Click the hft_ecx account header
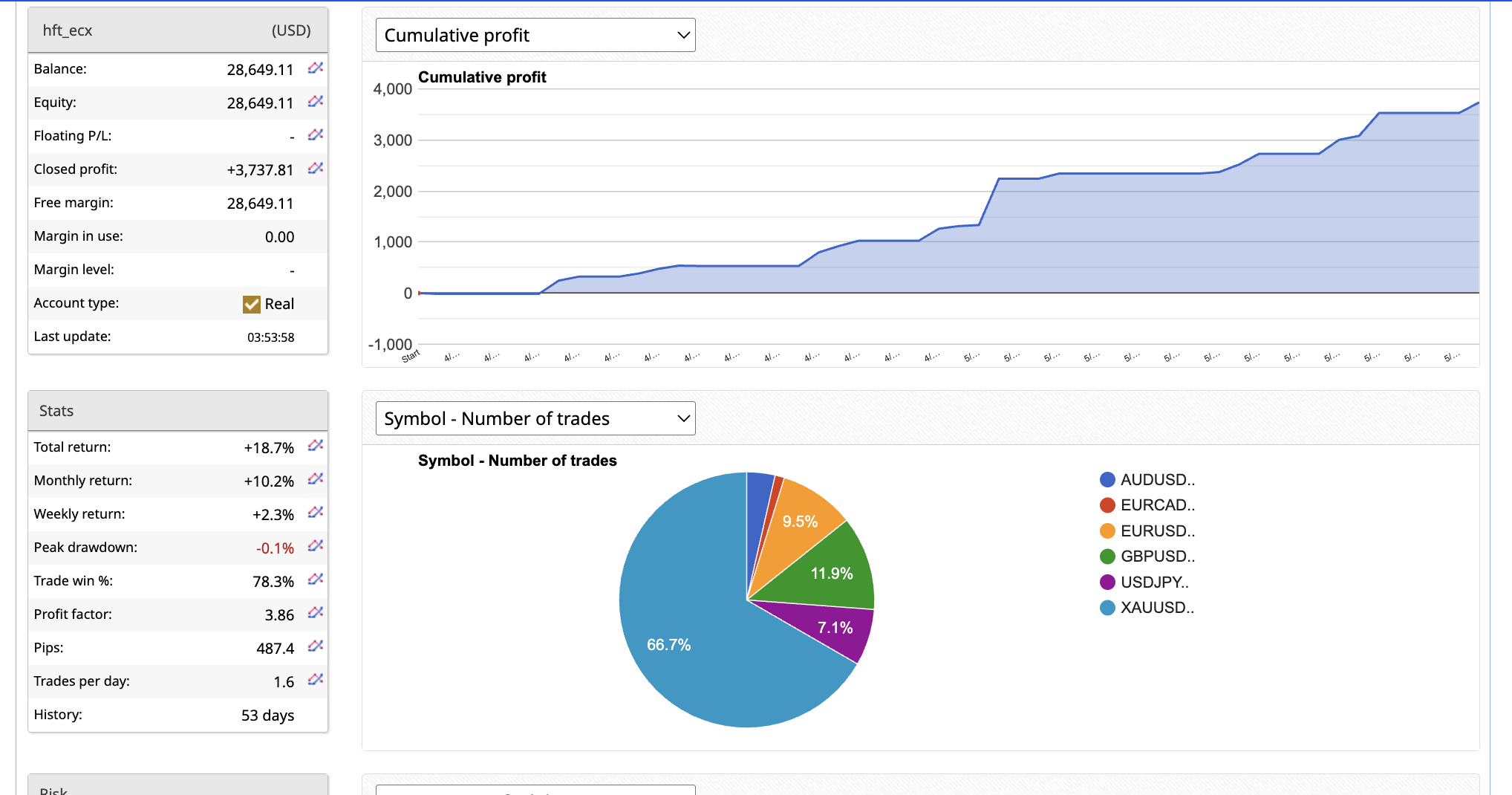This screenshot has height=795, width=1512. pyautogui.click(x=177, y=30)
